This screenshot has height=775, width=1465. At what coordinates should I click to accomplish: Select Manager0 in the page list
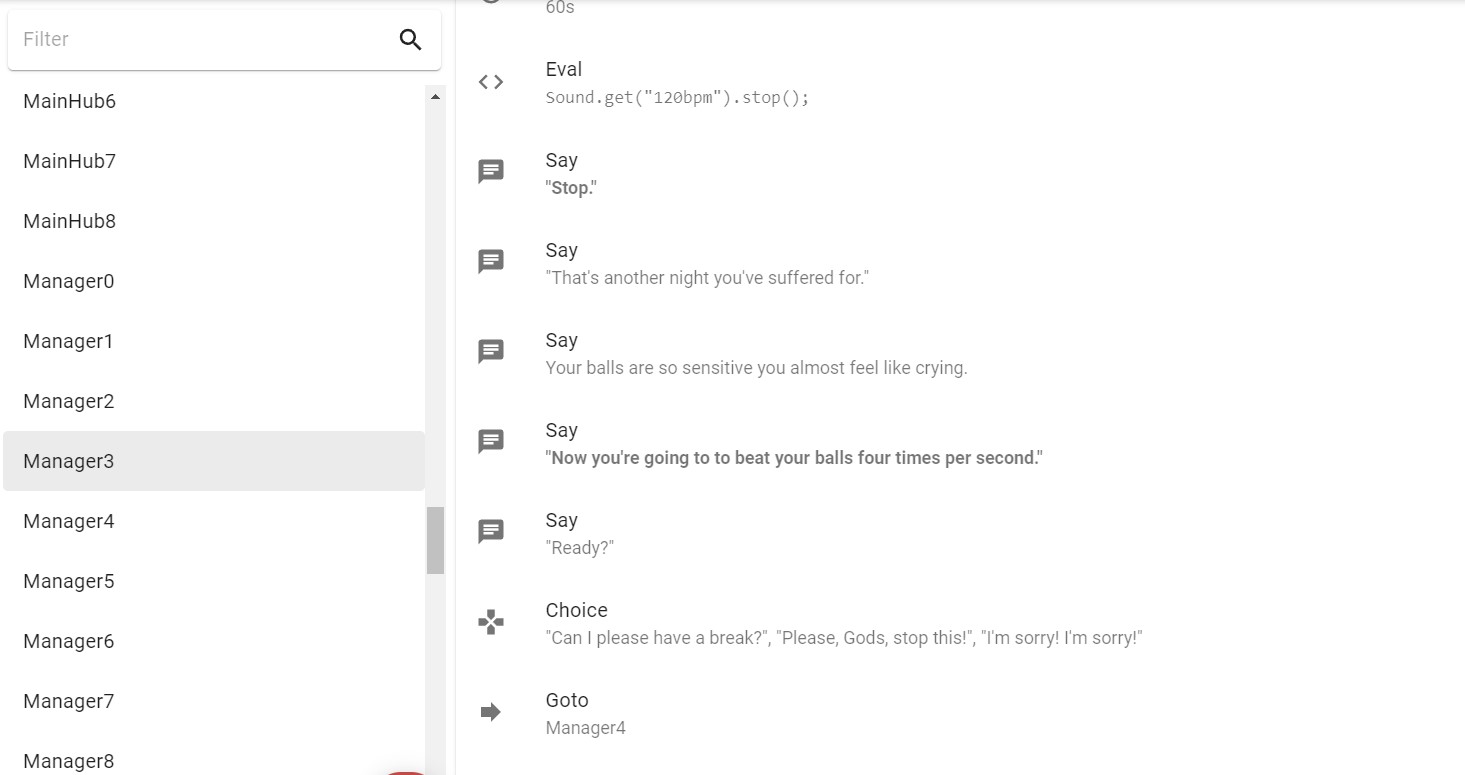click(214, 281)
